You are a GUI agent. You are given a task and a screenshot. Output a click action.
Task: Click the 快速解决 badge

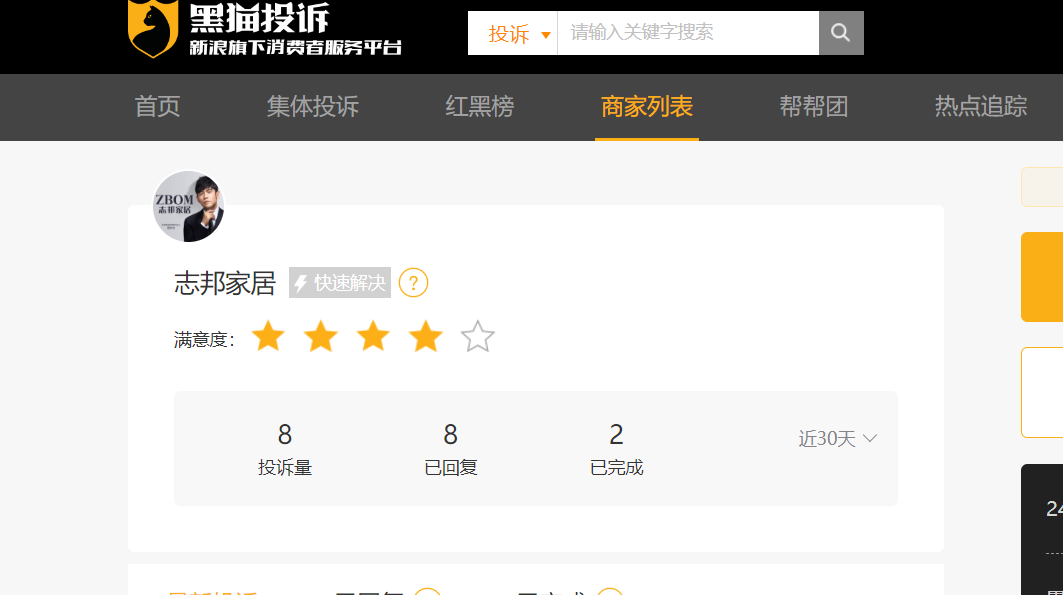(x=340, y=283)
